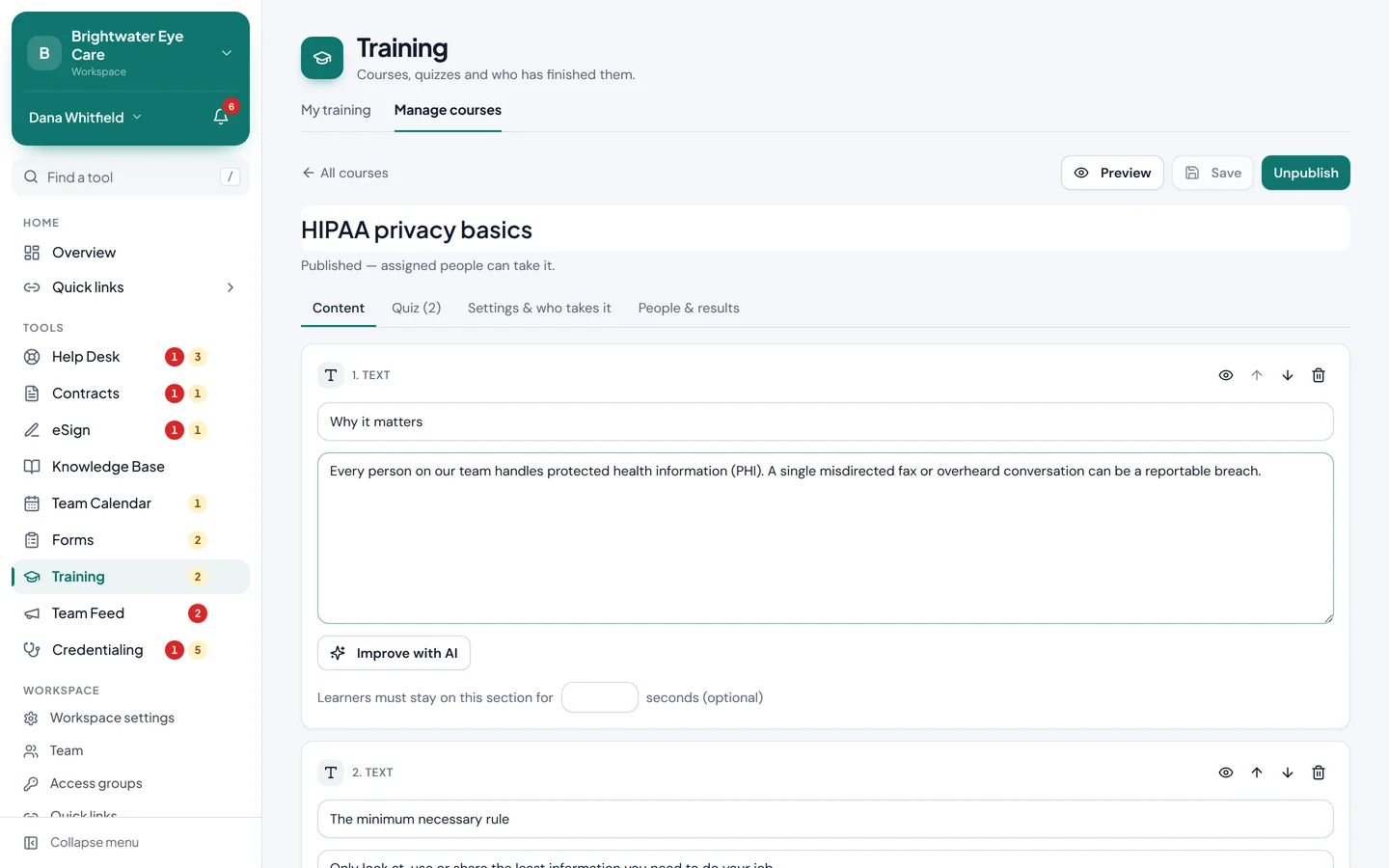Image resolution: width=1389 pixels, height=868 pixels.
Task: Open Settings & who takes it tab
Action: (x=539, y=308)
